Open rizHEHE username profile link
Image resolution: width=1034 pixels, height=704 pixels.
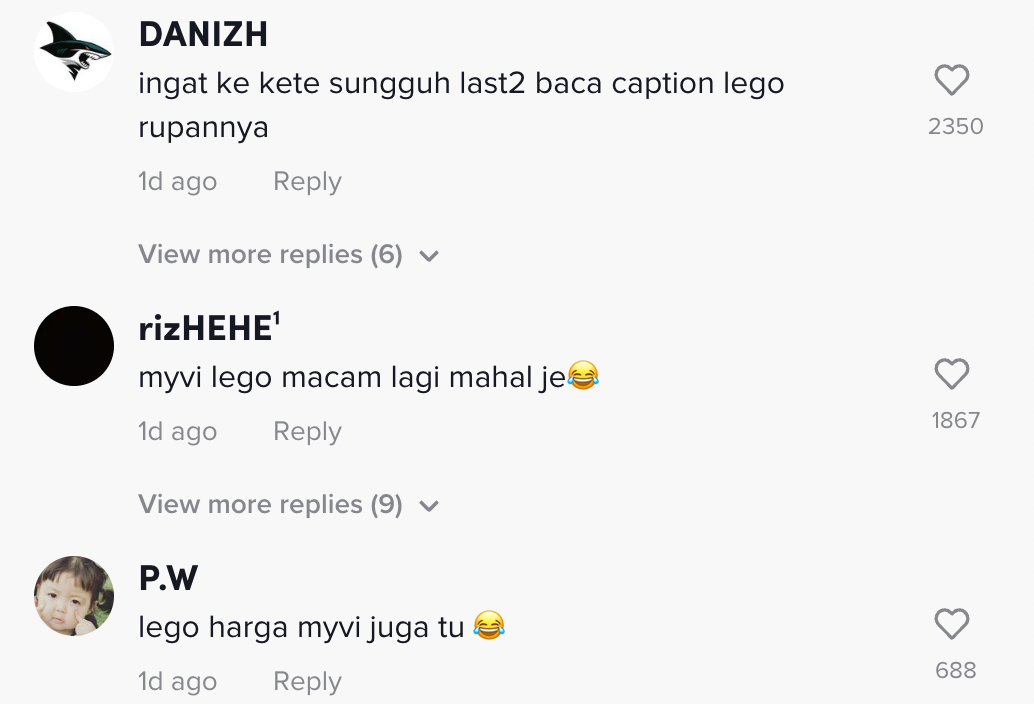click(x=206, y=328)
